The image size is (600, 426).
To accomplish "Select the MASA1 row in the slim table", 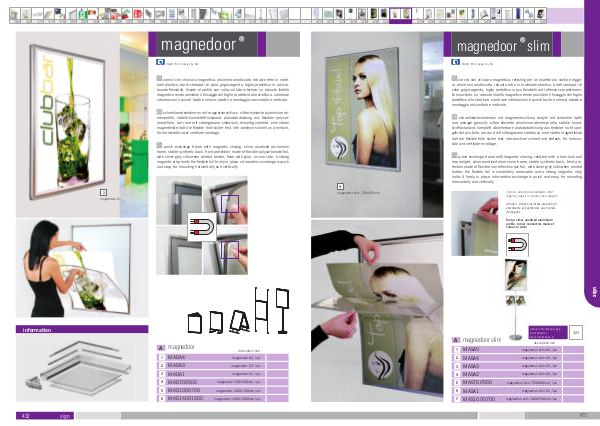I will (518, 391).
